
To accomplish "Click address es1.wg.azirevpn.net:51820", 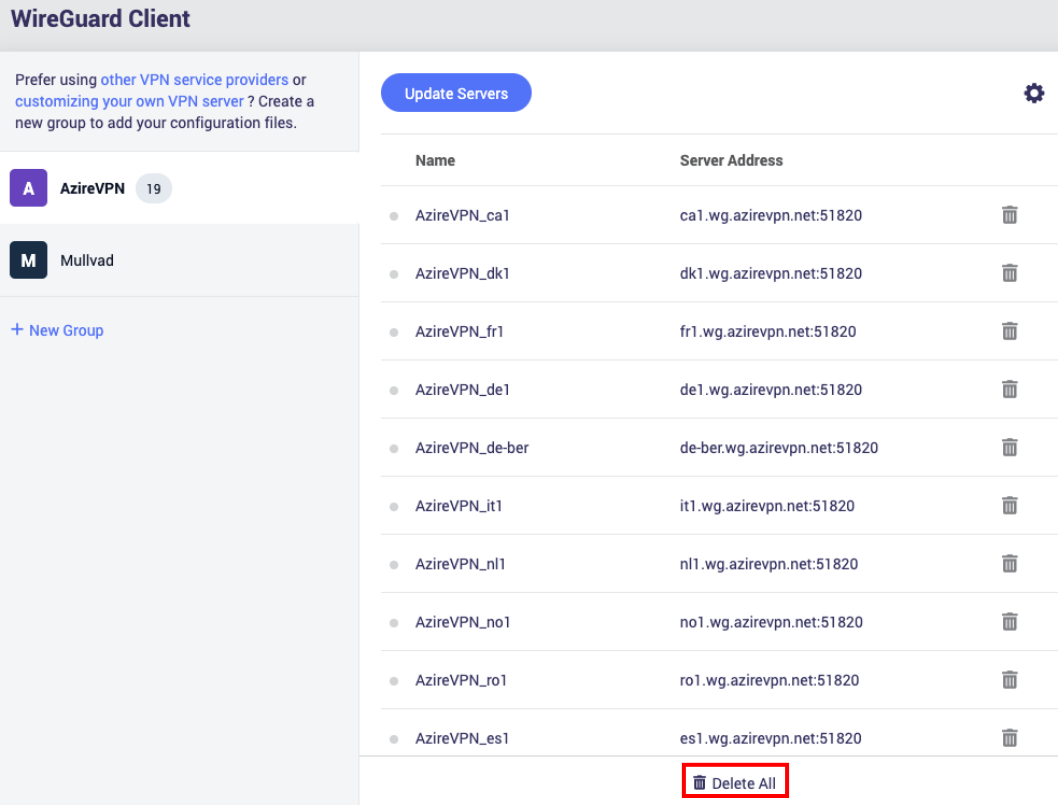I will pyautogui.click(x=771, y=738).
